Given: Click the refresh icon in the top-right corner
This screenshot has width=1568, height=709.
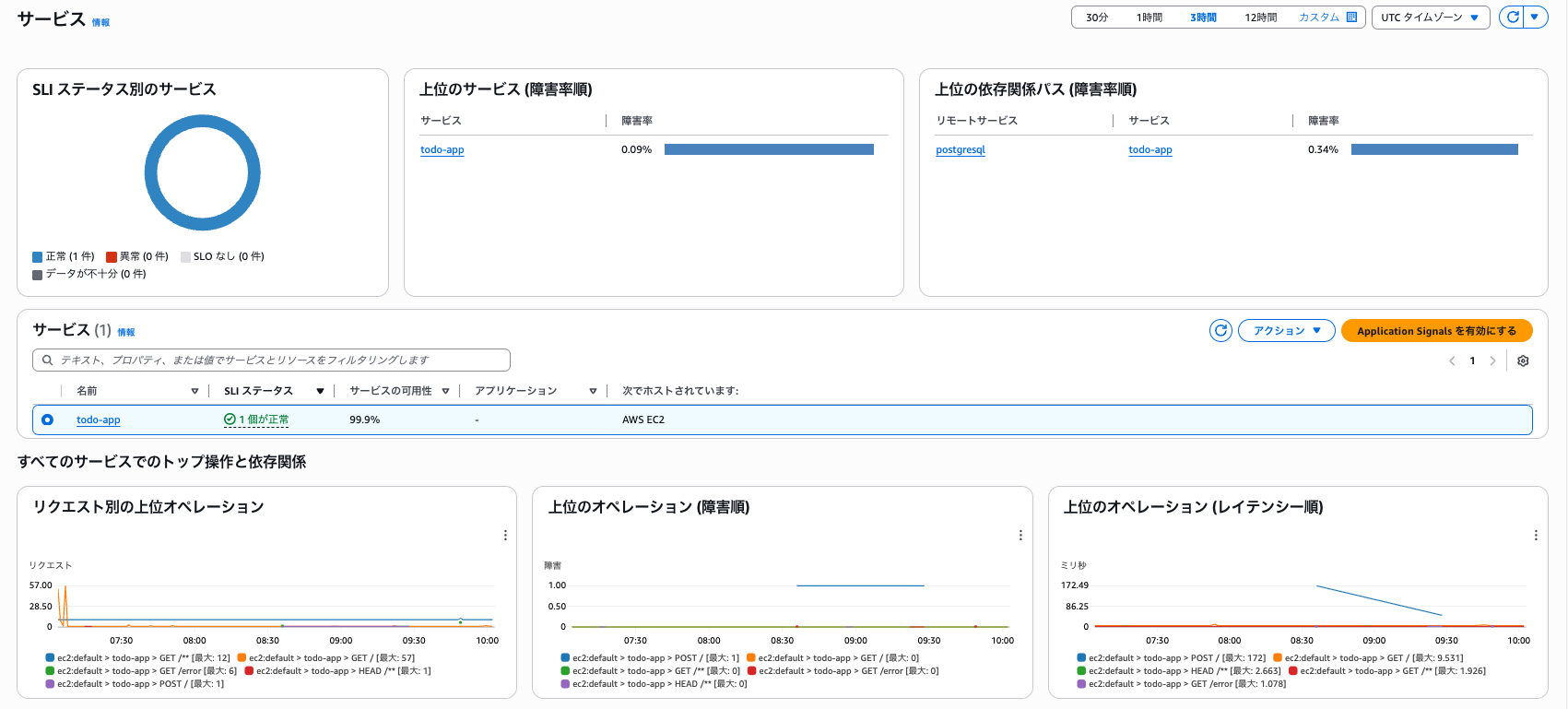Looking at the screenshot, I should [x=1512, y=18].
